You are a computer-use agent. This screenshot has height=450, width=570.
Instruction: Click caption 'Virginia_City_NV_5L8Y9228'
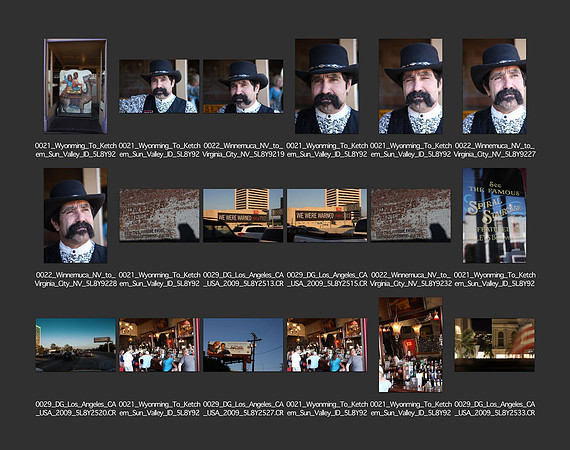[x=76, y=284]
